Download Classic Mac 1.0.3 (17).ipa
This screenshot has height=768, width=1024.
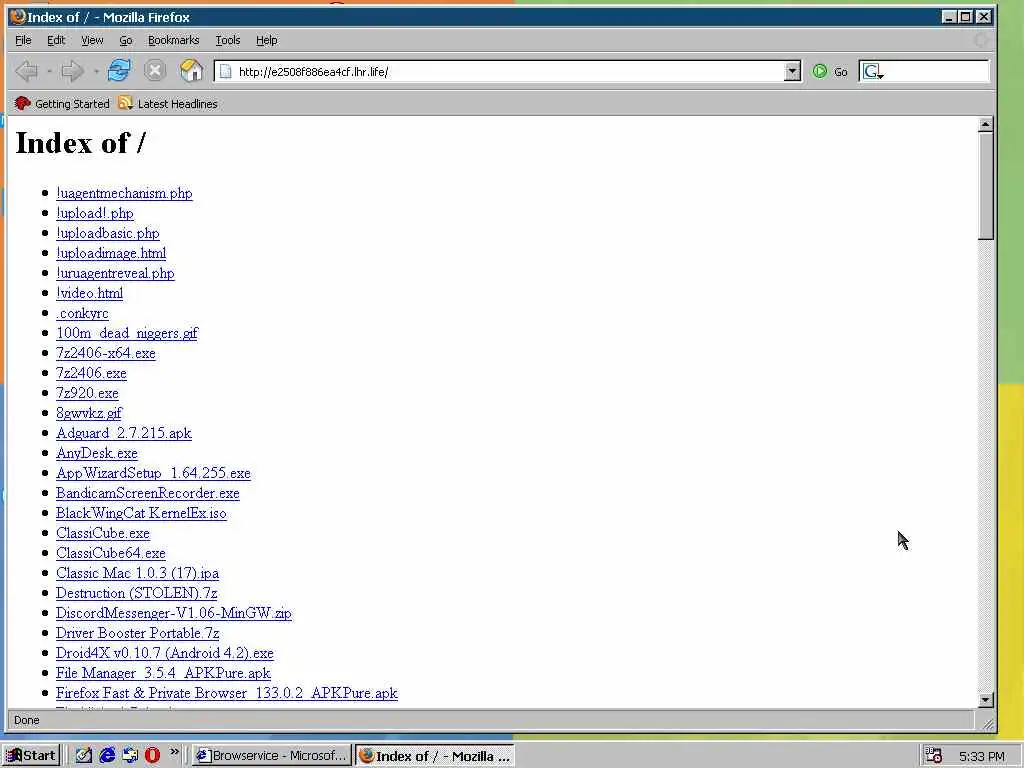137,573
